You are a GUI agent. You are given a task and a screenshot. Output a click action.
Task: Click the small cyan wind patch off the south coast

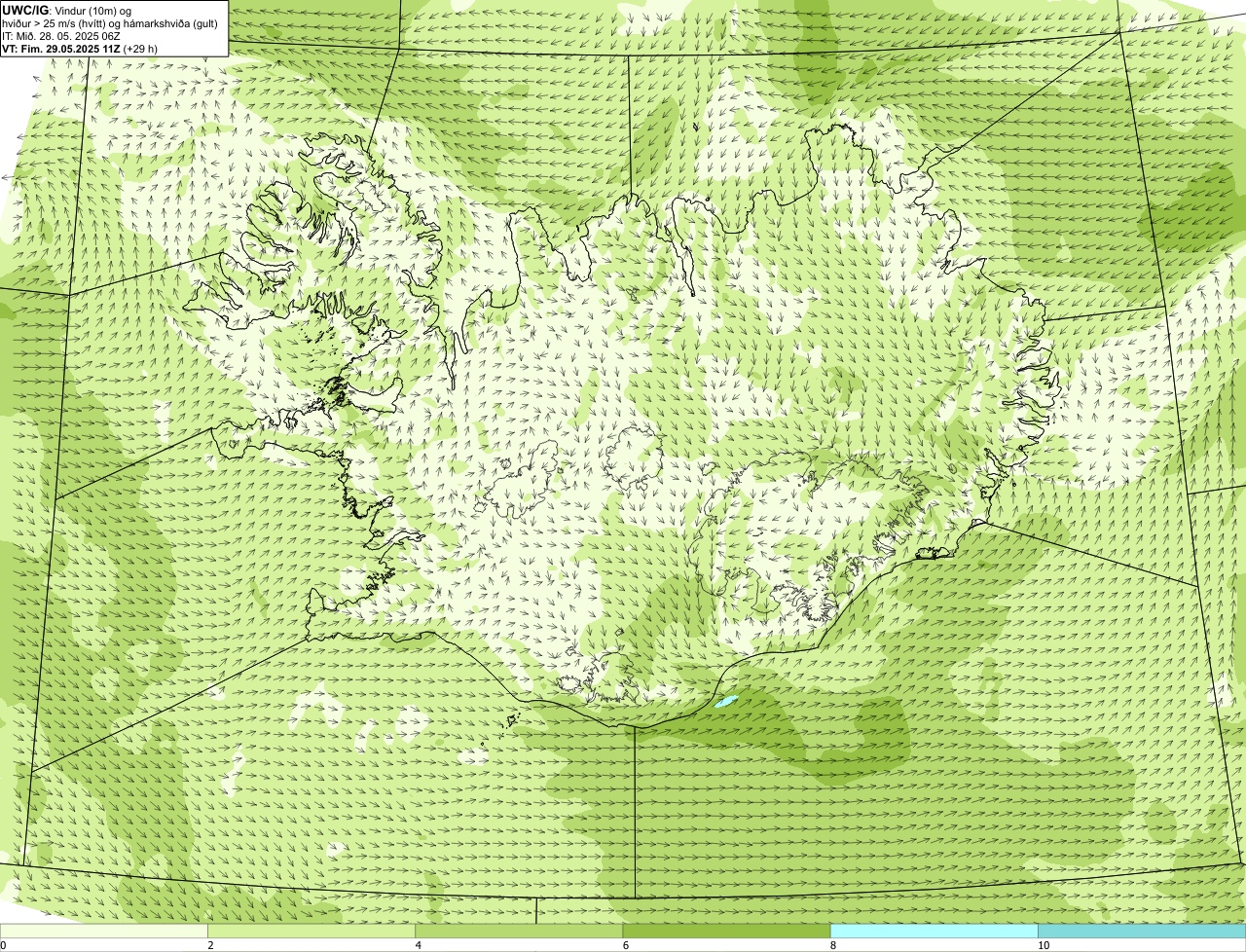click(x=724, y=701)
